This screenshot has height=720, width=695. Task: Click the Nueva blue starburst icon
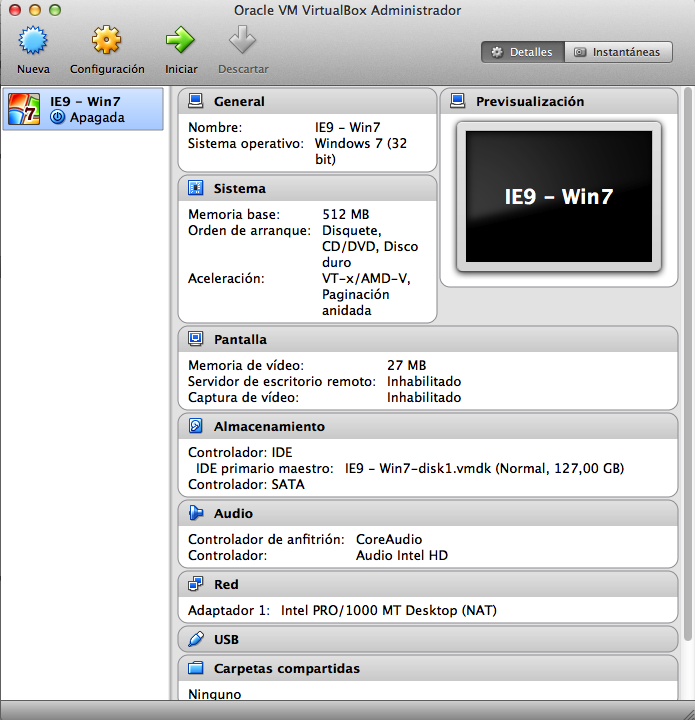pos(33,40)
